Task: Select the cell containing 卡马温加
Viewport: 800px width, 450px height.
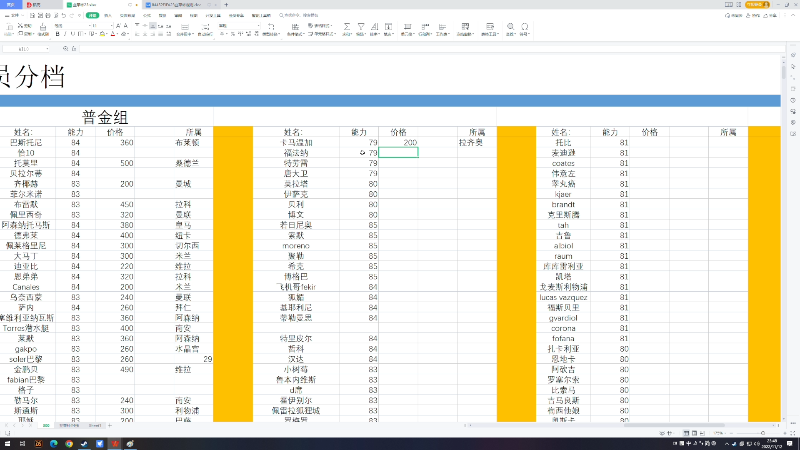Action: click(296, 142)
